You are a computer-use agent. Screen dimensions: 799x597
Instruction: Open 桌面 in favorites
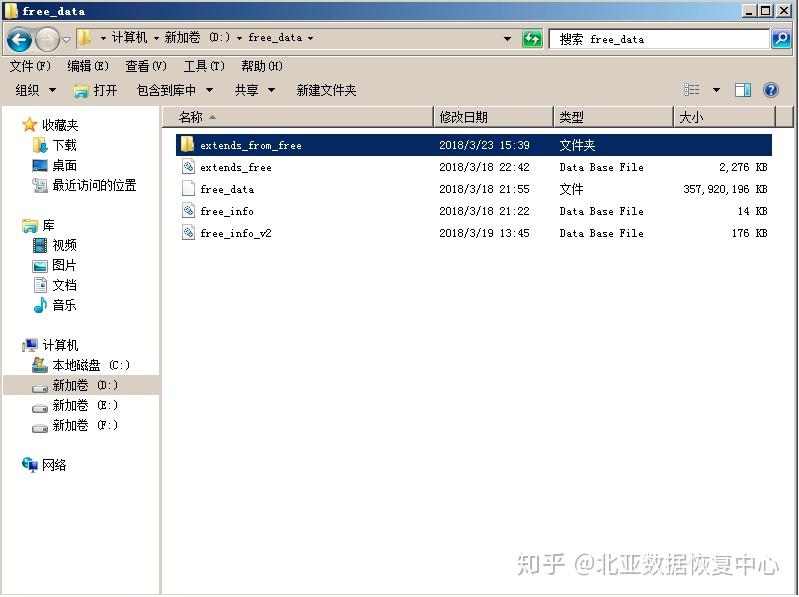tap(55, 165)
